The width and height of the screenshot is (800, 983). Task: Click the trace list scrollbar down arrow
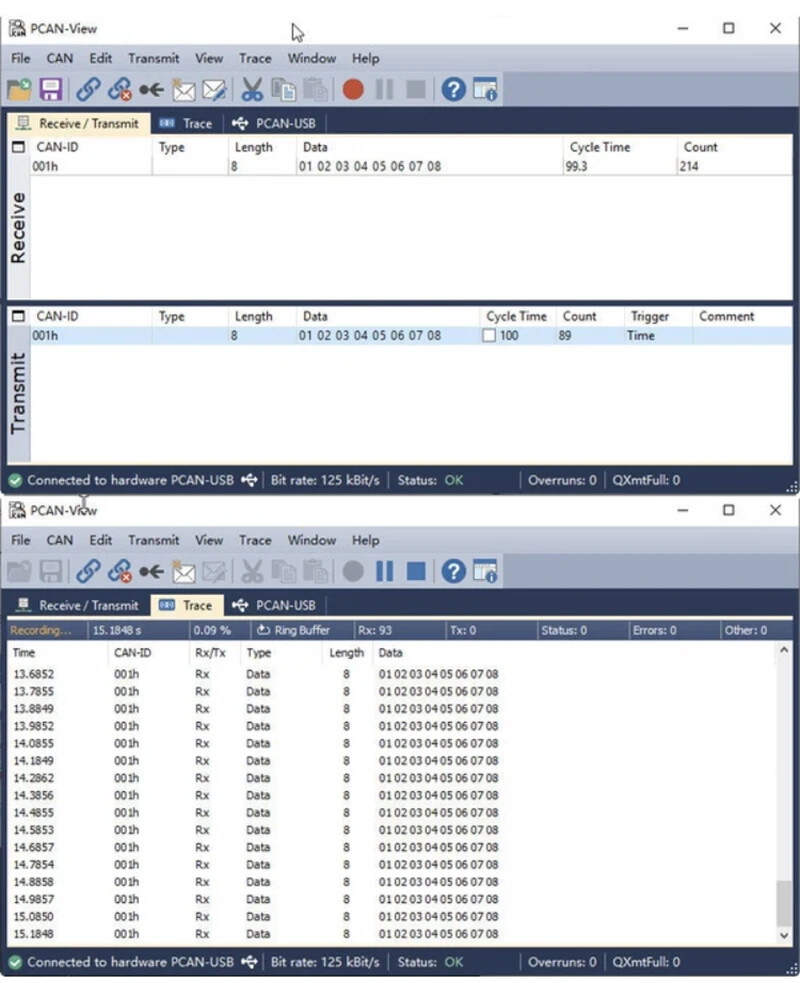784,935
